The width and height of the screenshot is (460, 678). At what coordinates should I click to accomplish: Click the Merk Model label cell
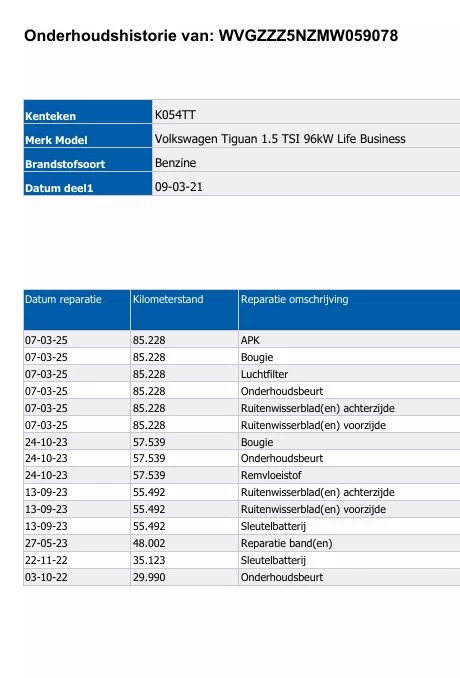pyautogui.click(x=88, y=136)
